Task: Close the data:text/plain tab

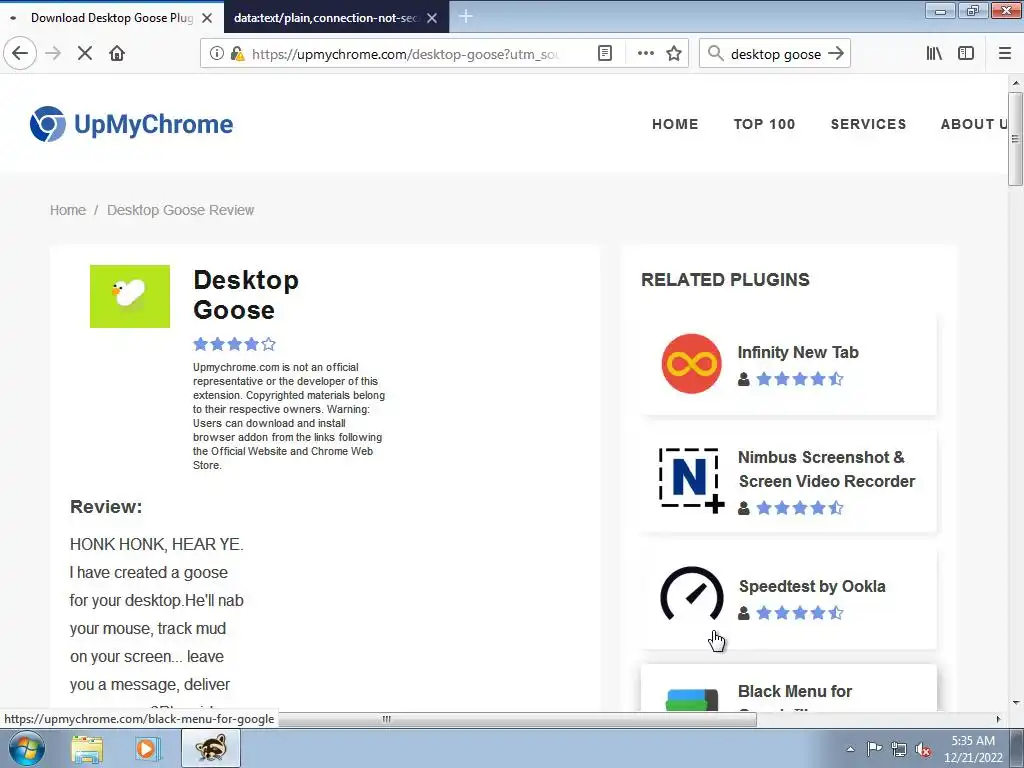Action: [432, 18]
